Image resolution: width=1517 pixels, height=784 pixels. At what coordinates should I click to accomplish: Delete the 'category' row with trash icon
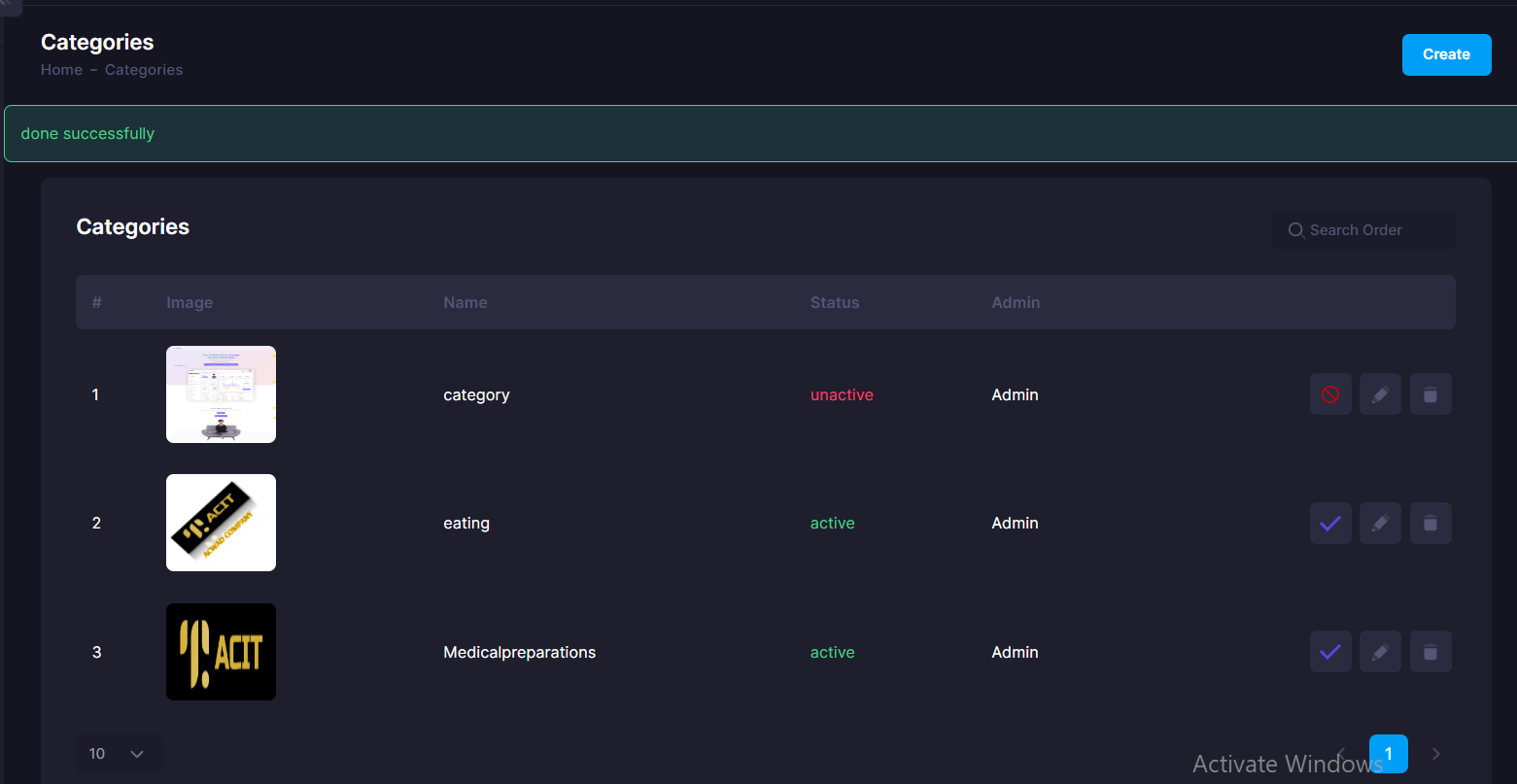[x=1431, y=394]
